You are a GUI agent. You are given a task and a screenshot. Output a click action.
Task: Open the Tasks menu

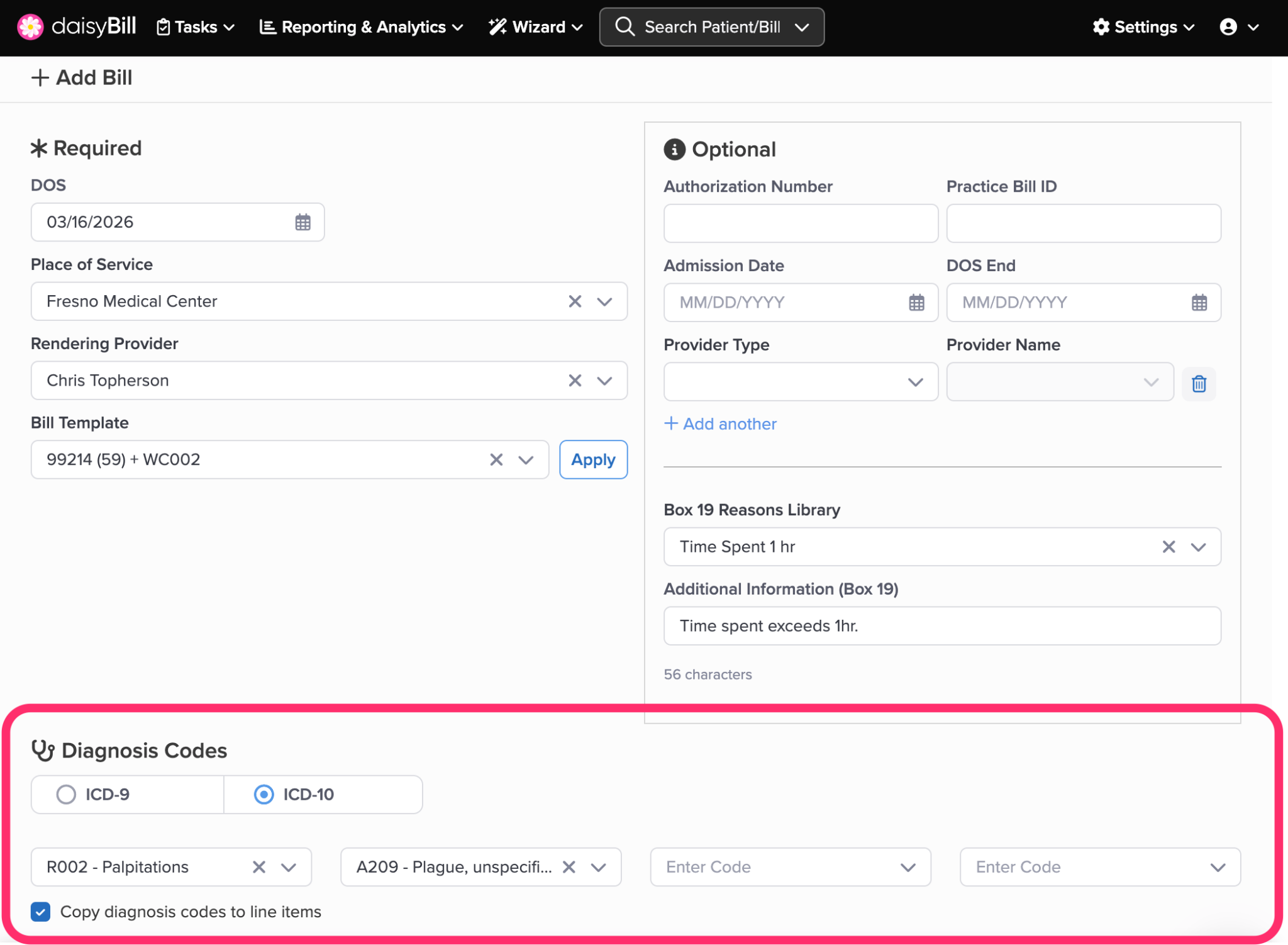[x=195, y=27]
